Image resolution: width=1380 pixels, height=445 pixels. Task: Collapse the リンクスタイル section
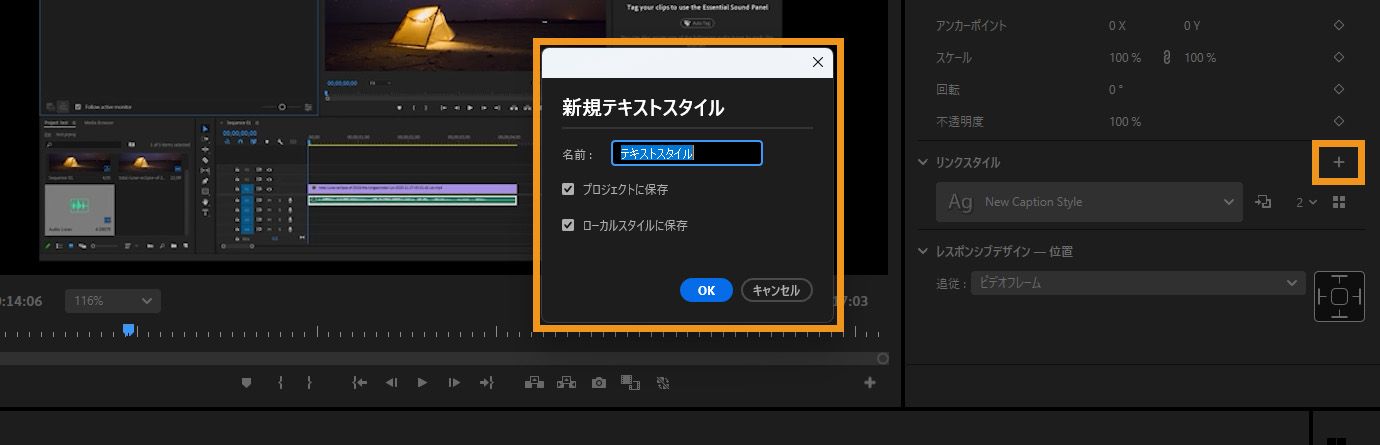click(x=923, y=162)
